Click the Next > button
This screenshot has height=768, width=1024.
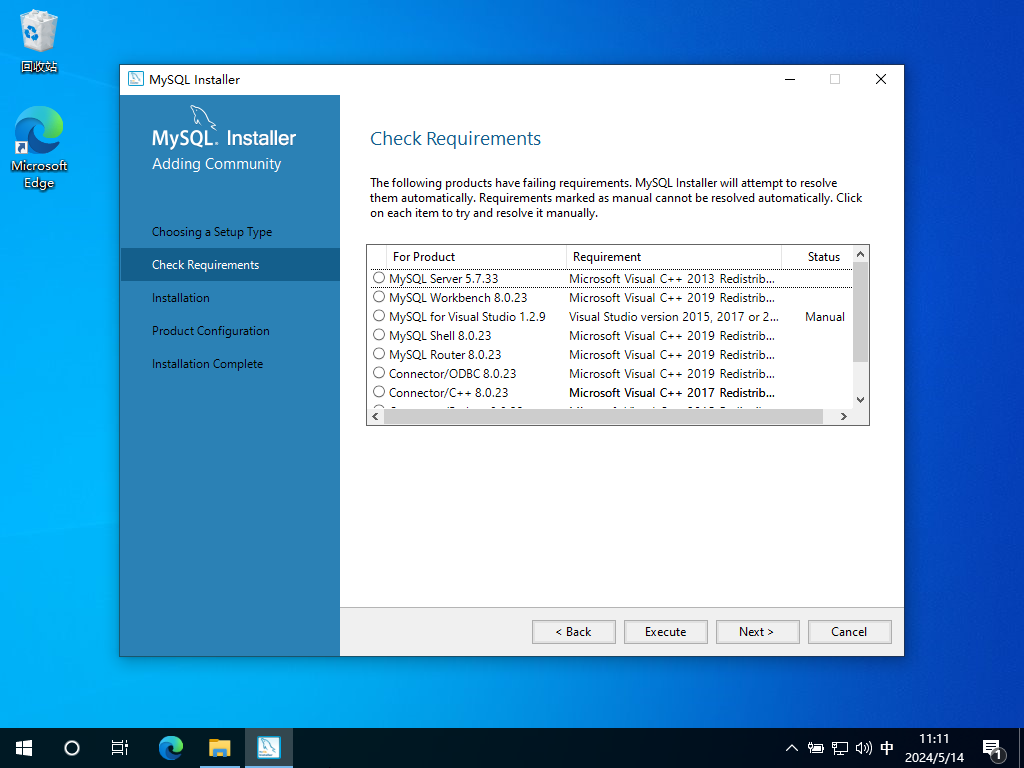756,632
